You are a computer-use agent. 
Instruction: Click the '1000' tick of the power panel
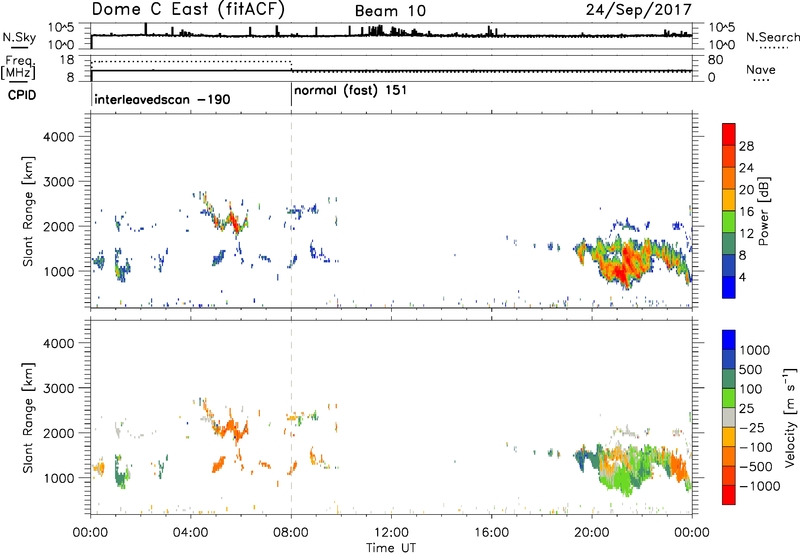pyautogui.click(x=58, y=271)
